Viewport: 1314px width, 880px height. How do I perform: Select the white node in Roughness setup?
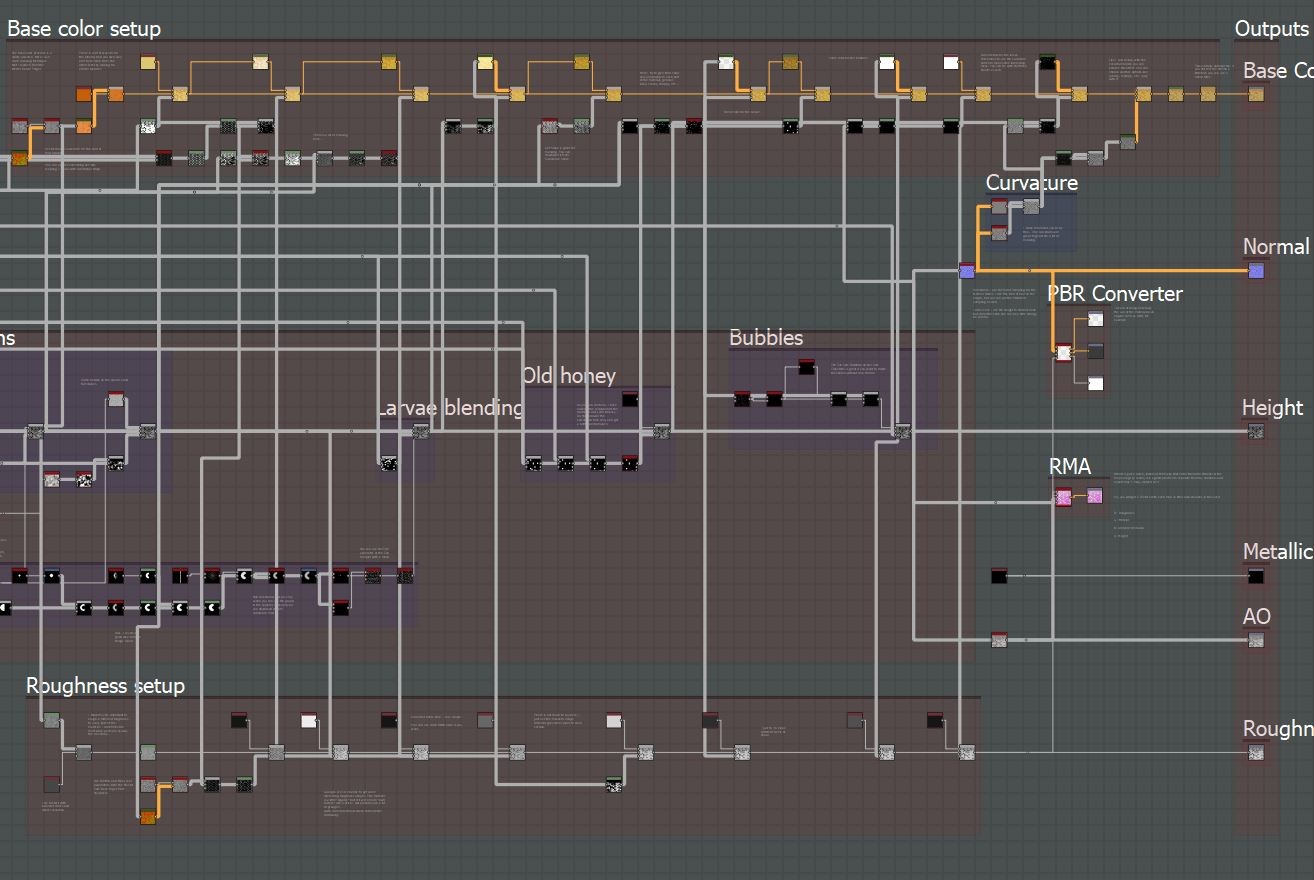(309, 720)
